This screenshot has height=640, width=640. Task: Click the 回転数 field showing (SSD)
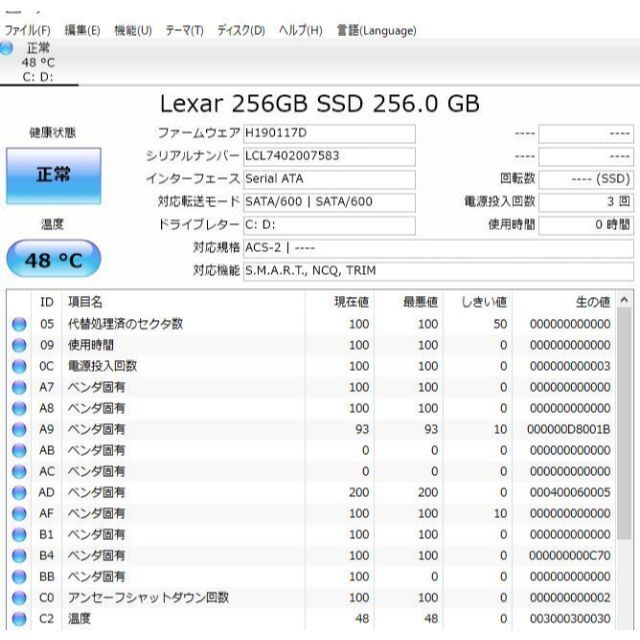586,180
